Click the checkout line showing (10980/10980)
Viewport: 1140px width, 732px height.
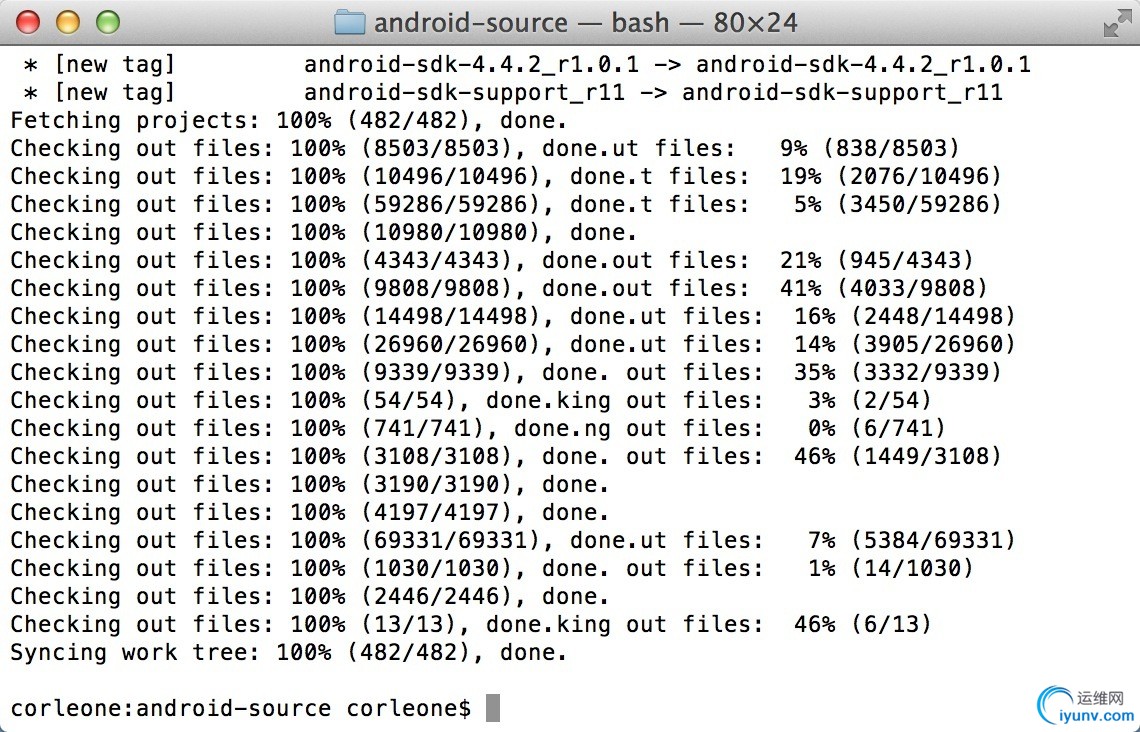[323, 233]
